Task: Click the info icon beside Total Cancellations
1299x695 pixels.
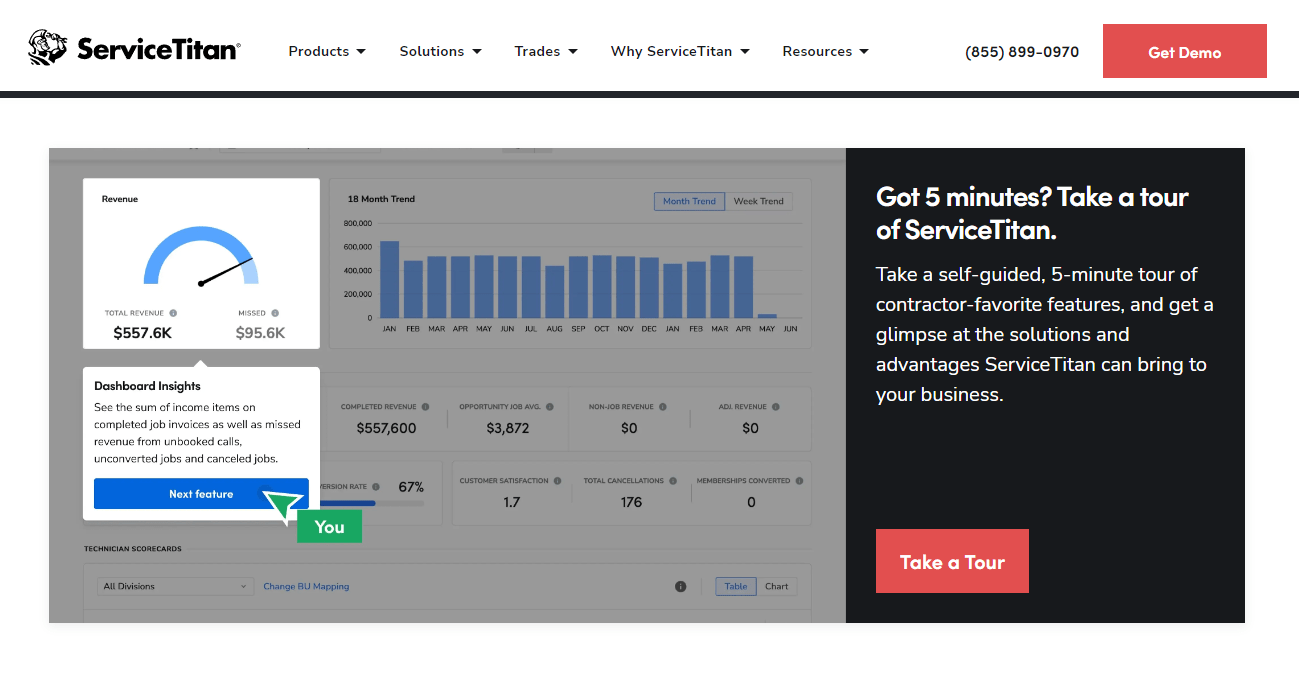Action: click(x=673, y=481)
